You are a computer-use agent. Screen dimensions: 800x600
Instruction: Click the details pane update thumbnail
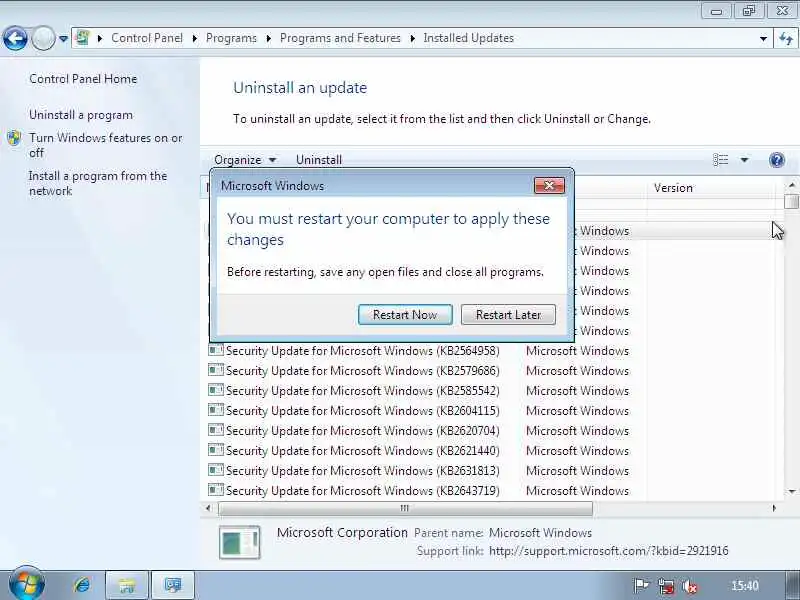[240, 542]
